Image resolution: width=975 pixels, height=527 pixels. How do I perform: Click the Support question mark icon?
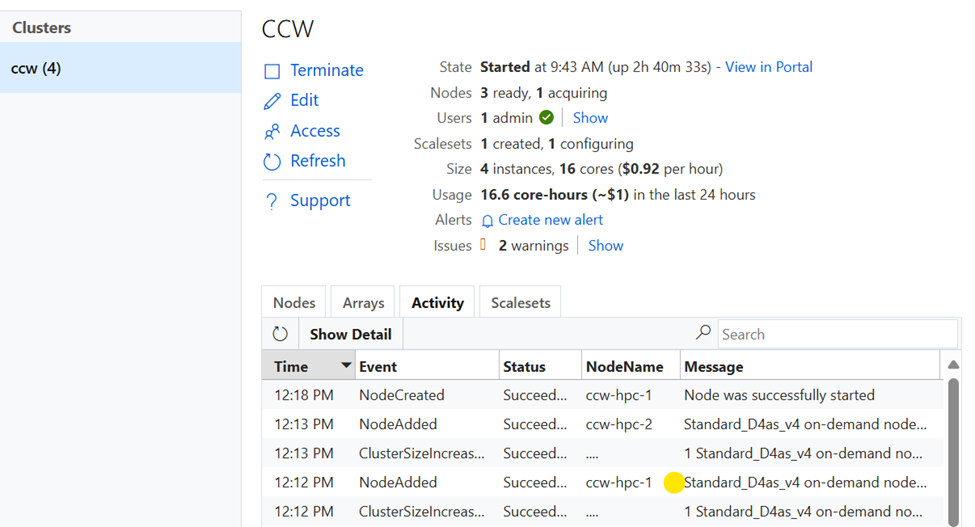(271, 201)
